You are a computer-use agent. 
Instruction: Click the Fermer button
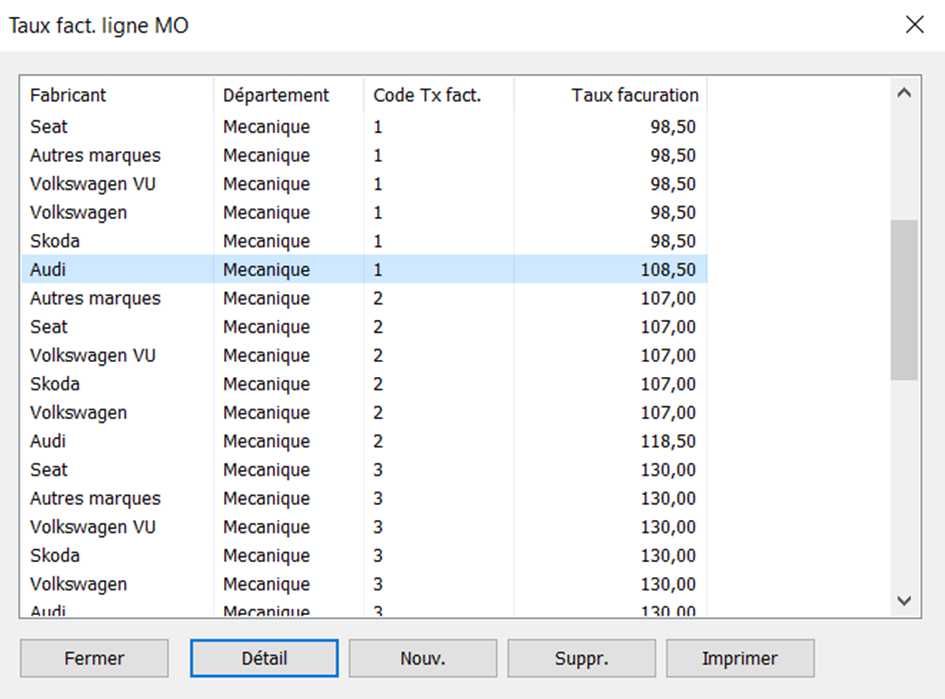(x=94, y=658)
